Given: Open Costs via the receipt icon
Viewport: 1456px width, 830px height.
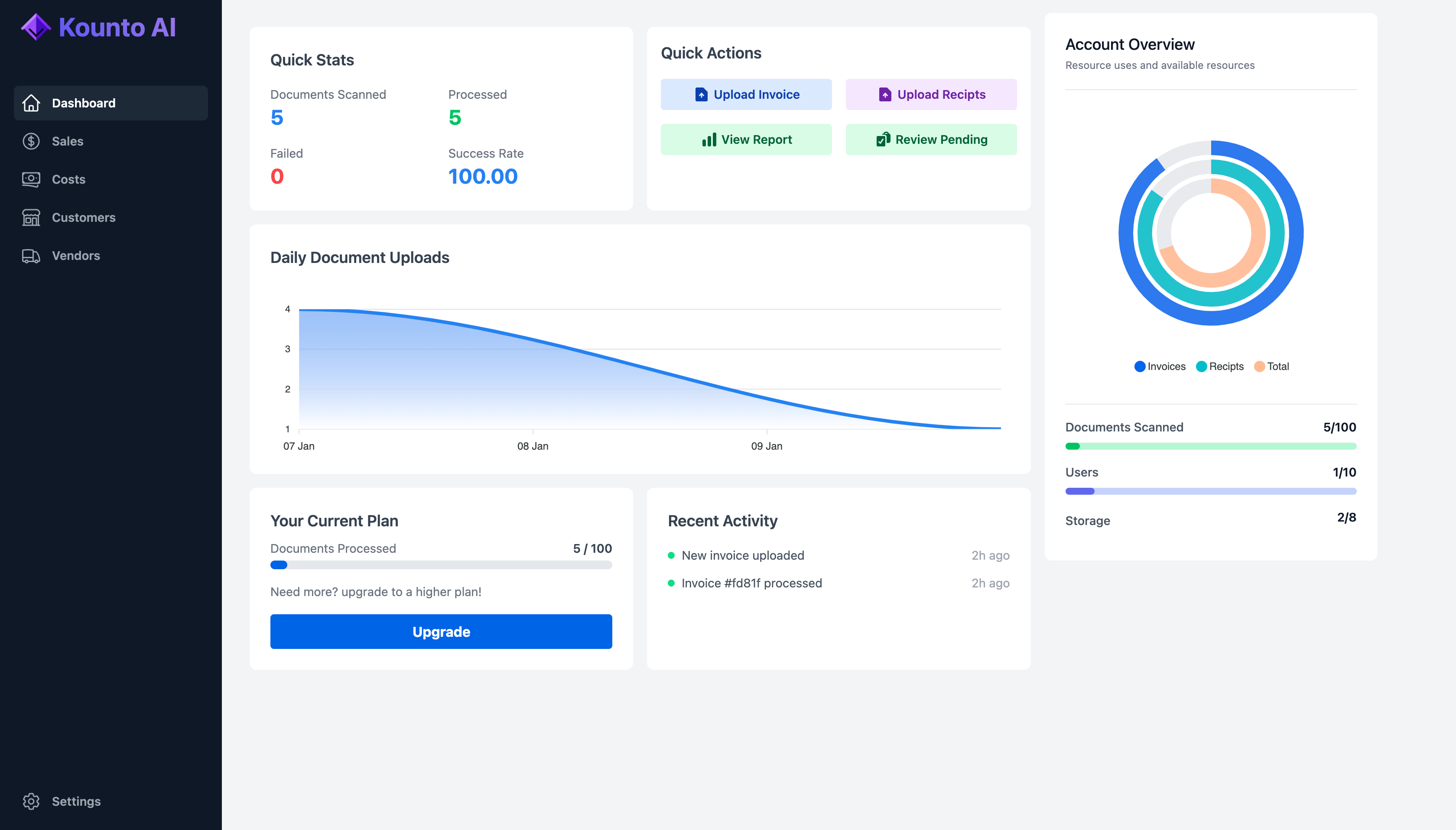Looking at the screenshot, I should tap(31, 179).
